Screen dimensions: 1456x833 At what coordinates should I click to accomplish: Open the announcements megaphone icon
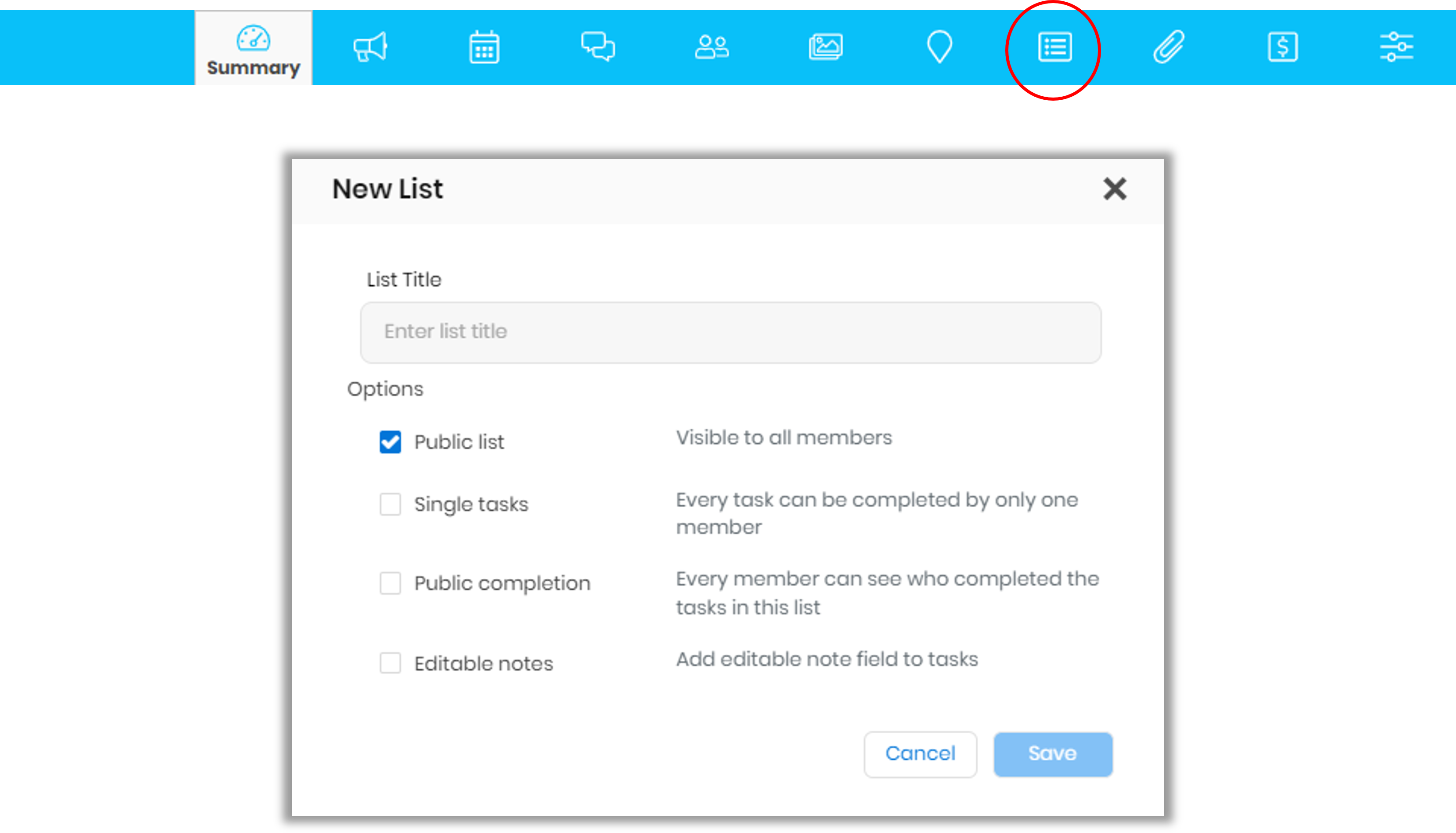[x=370, y=47]
